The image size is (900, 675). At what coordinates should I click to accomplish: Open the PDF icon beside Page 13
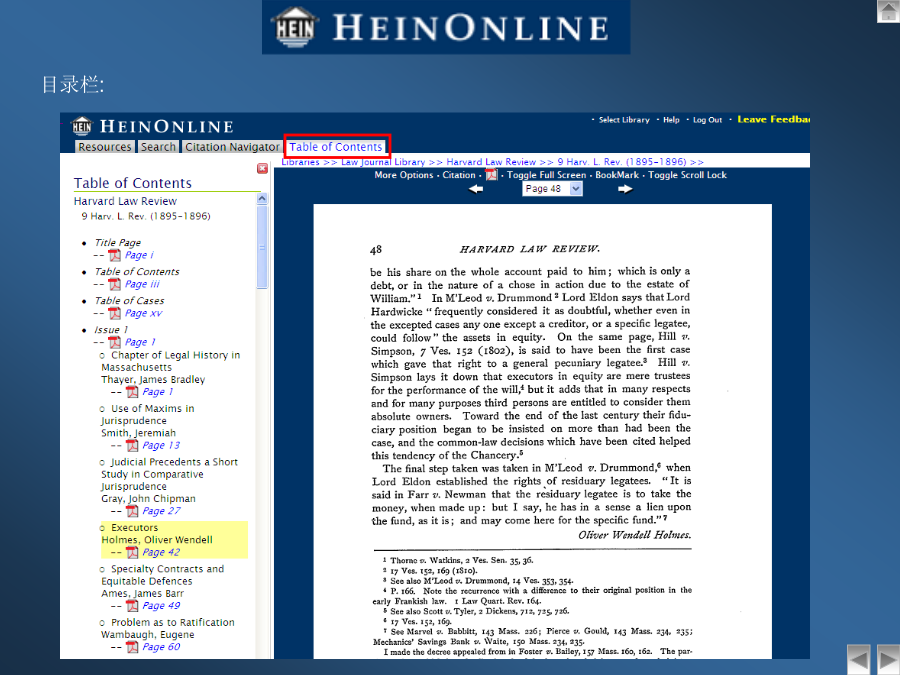click(133, 445)
